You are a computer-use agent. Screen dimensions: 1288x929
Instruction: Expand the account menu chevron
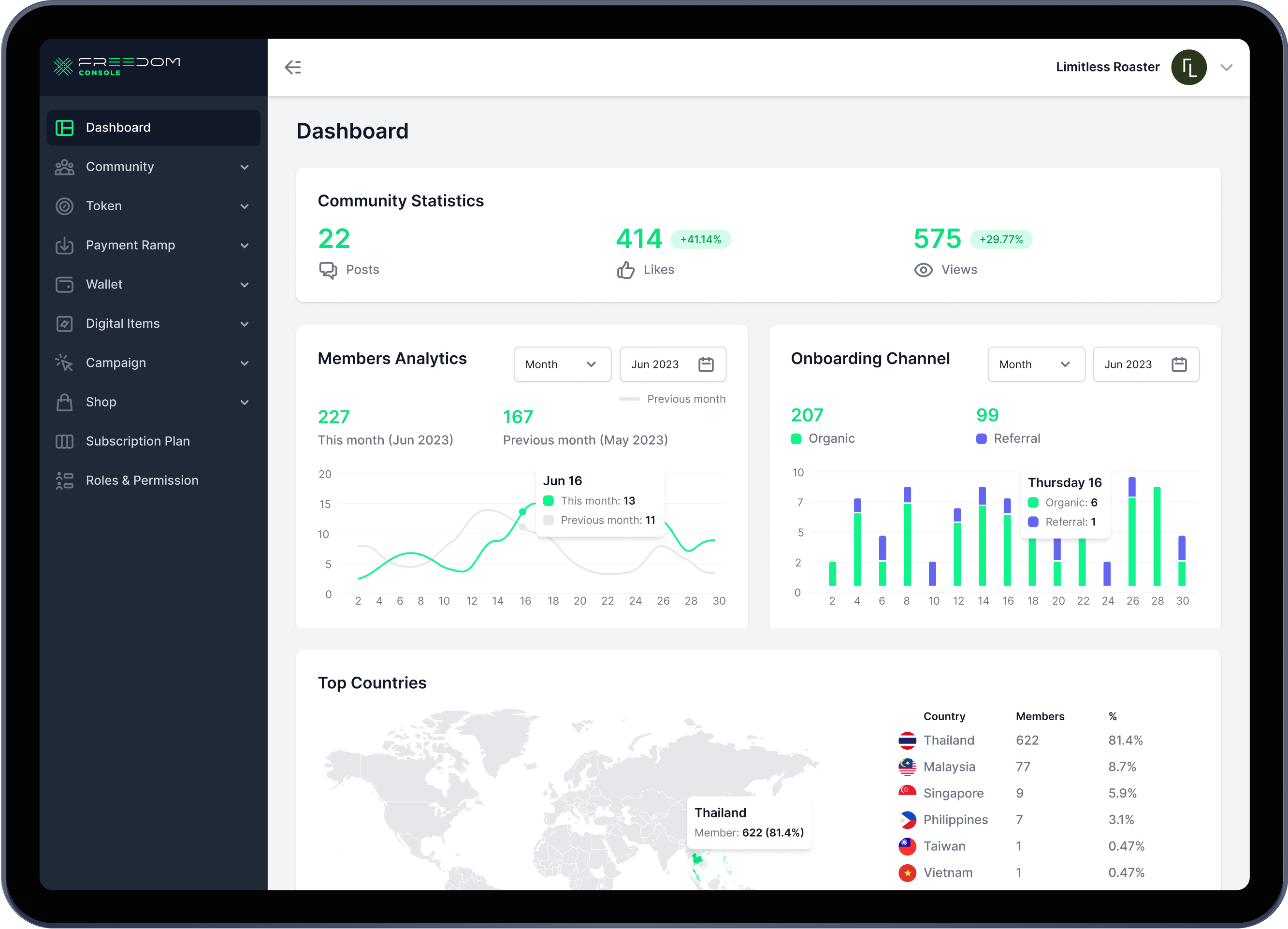[1226, 67]
